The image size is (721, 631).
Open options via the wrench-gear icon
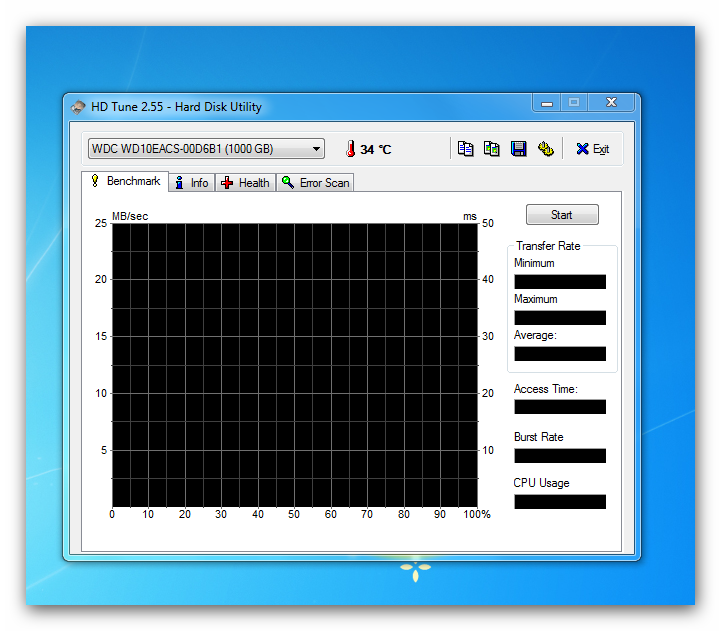(546, 149)
